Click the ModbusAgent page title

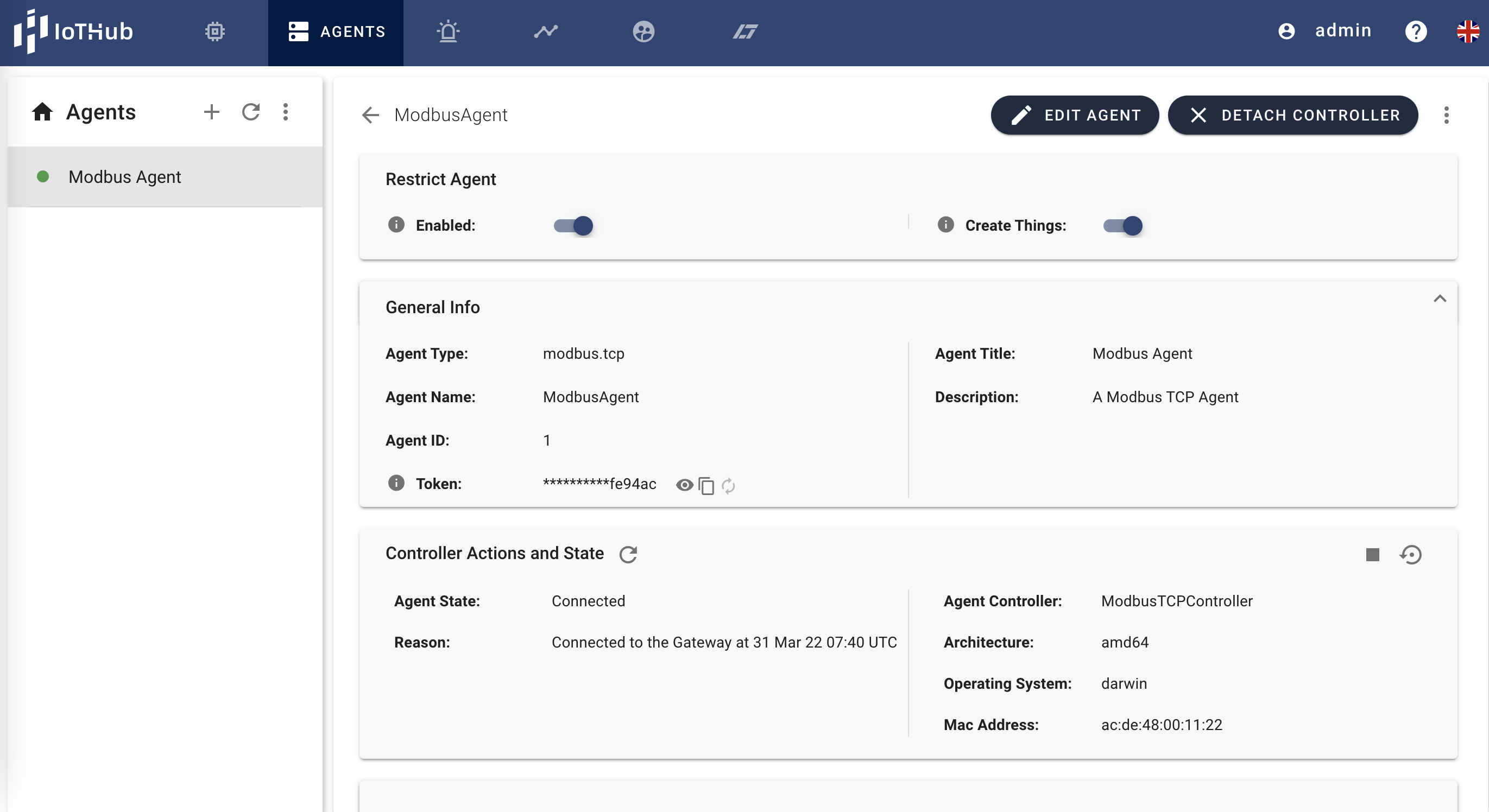tap(451, 115)
